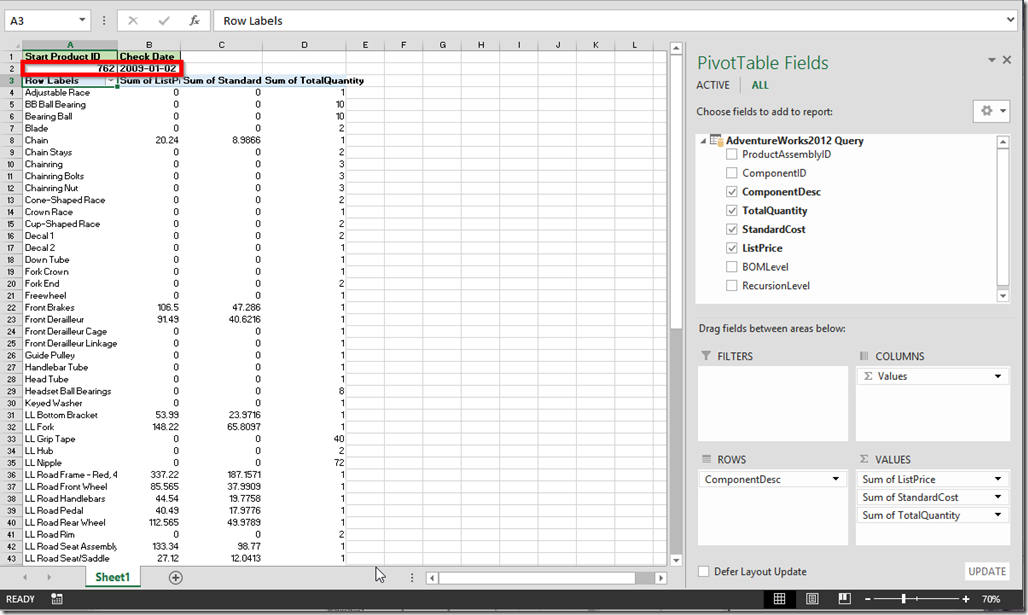Click previous sheet navigation arrow

pos(25,578)
